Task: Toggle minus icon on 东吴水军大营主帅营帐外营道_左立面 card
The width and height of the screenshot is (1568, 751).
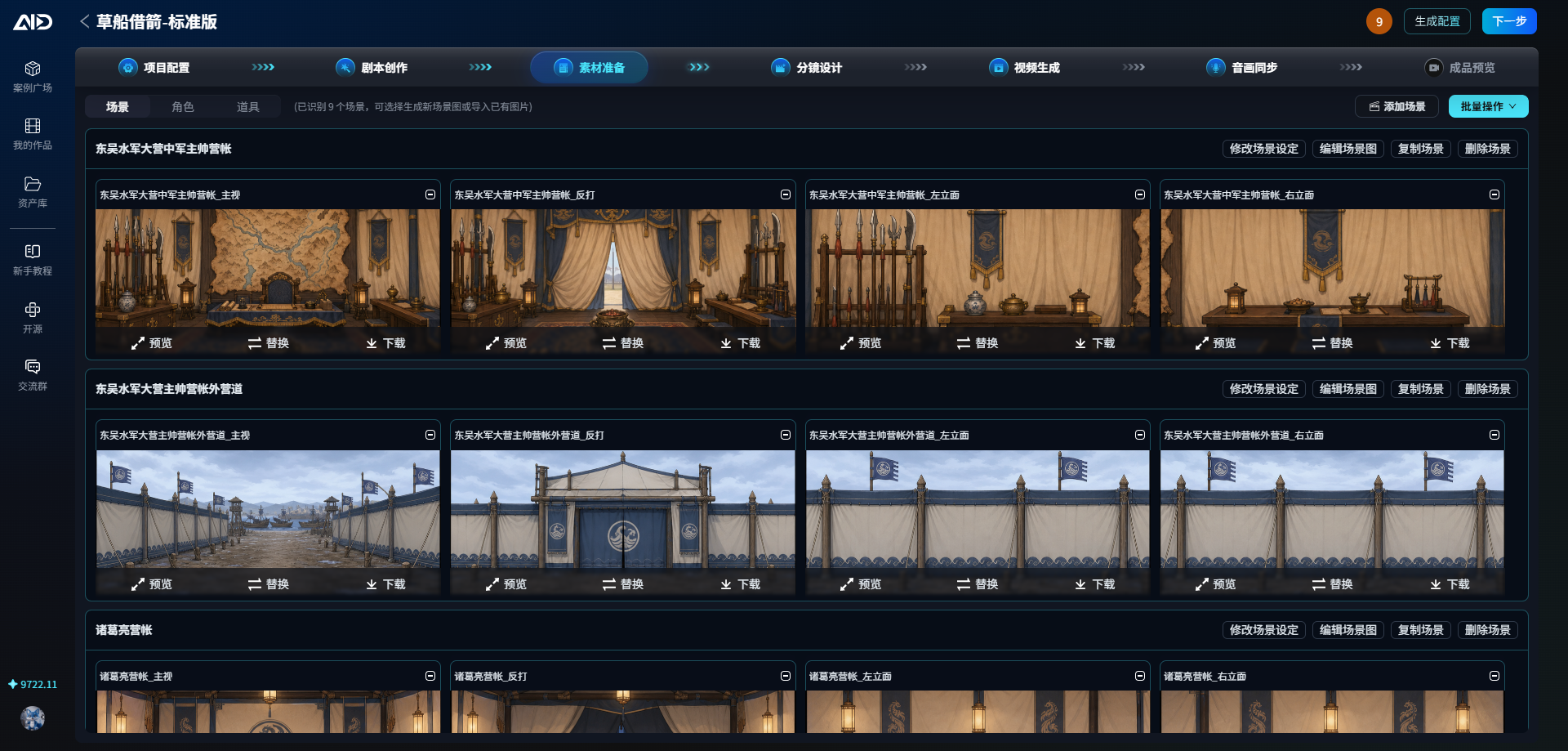Action: 1140,435
